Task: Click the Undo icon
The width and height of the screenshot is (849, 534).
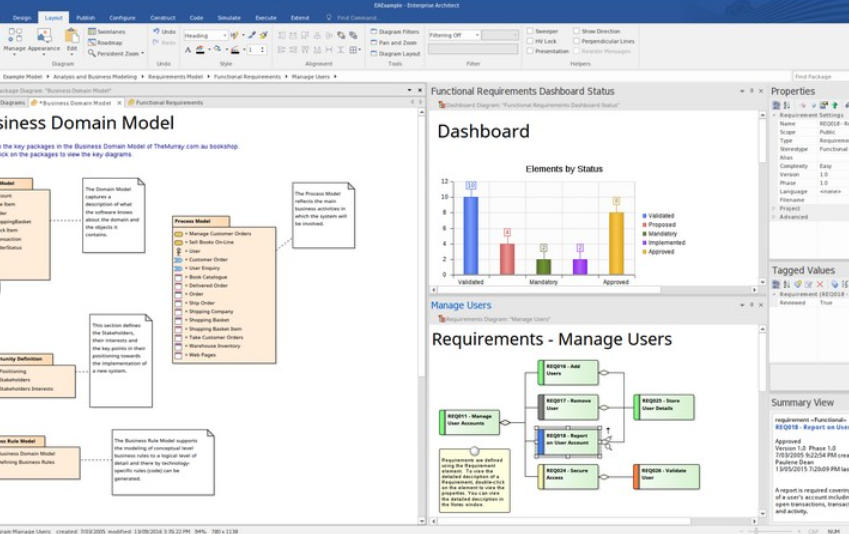Action: (x=164, y=32)
